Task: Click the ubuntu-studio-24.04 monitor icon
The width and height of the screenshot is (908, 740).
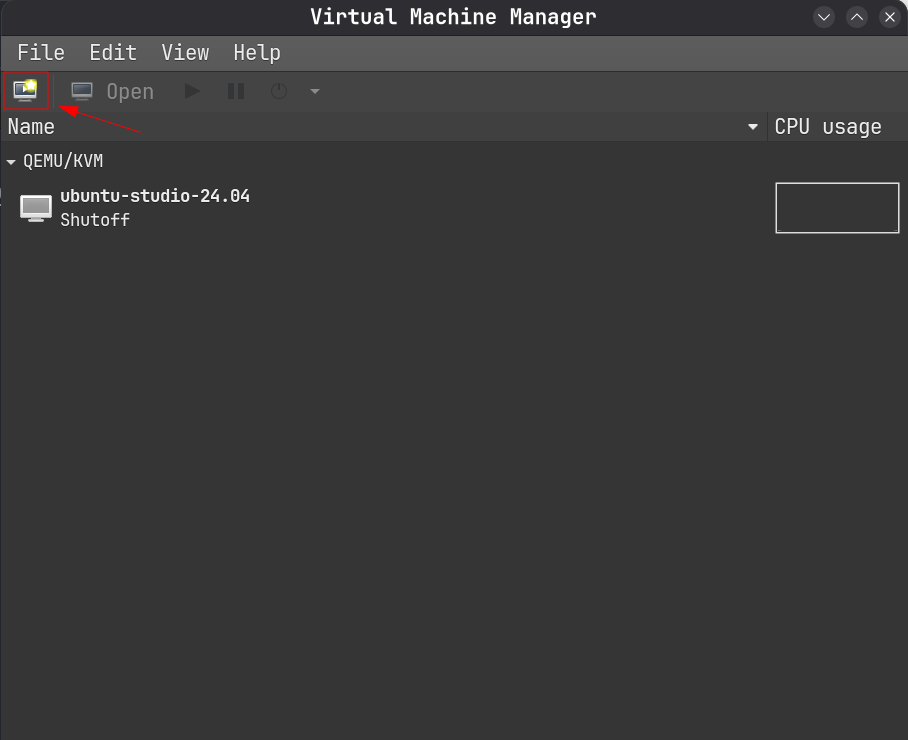Action: pos(36,208)
